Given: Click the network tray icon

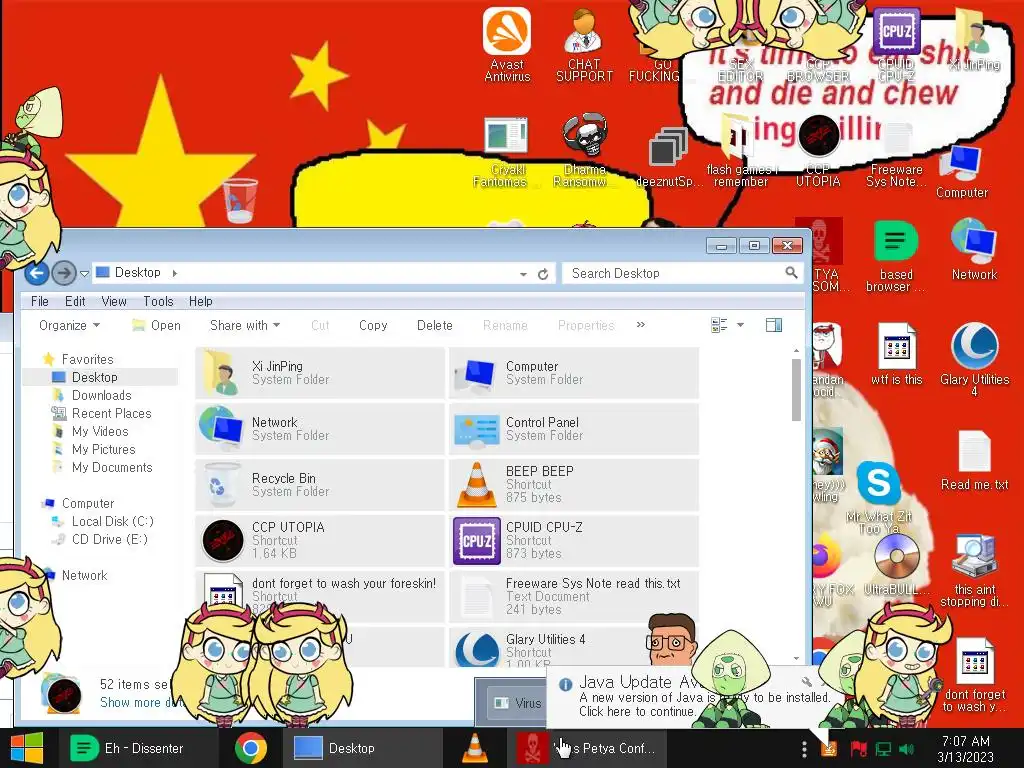Looking at the screenshot, I should 883,749.
